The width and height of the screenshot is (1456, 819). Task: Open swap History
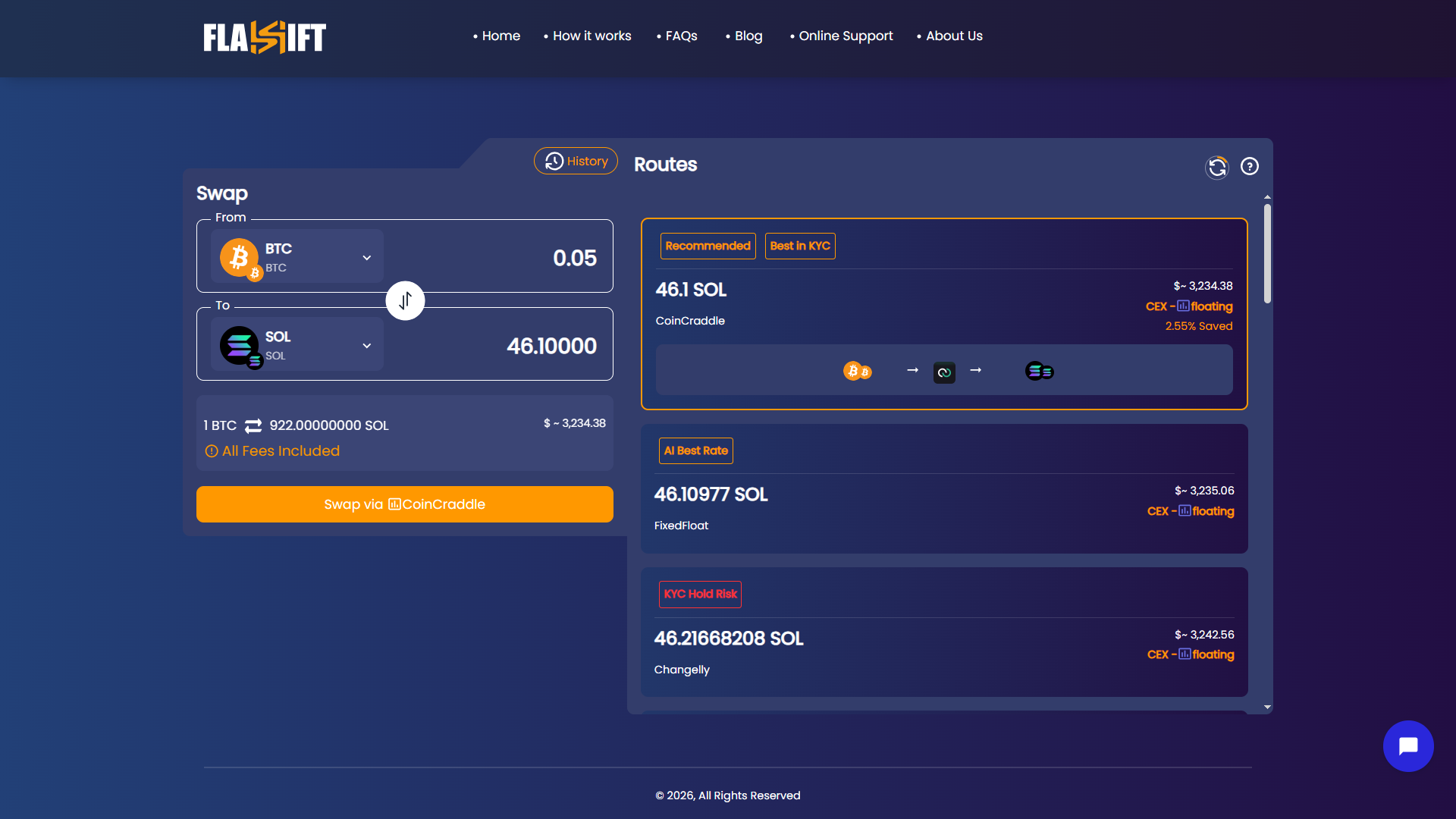[x=576, y=161]
